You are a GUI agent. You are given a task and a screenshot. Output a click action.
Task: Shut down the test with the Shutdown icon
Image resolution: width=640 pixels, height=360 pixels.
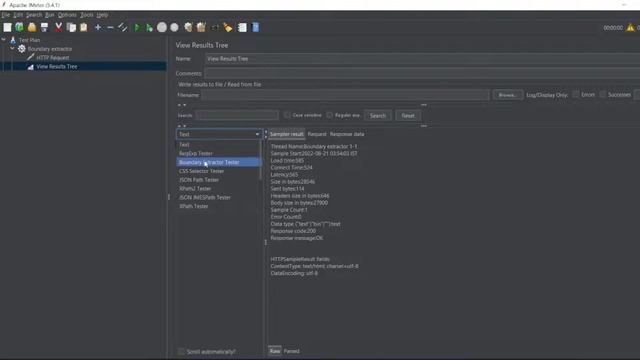174,27
